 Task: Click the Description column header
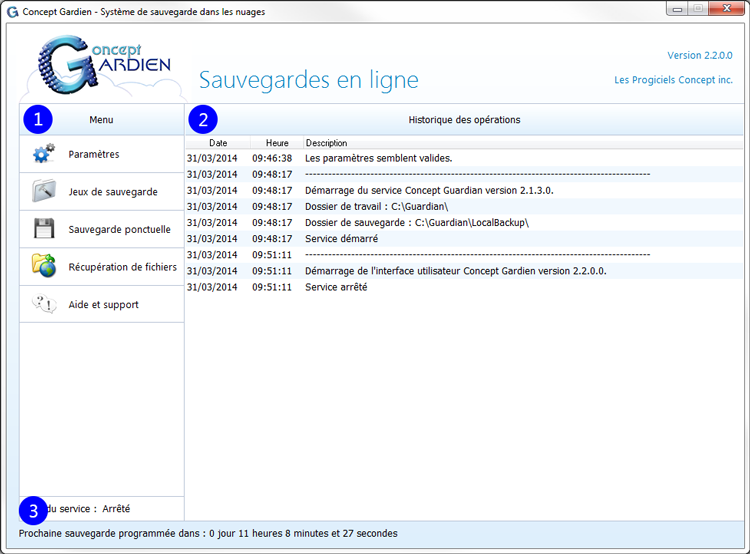pyautogui.click(x=326, y=143)
